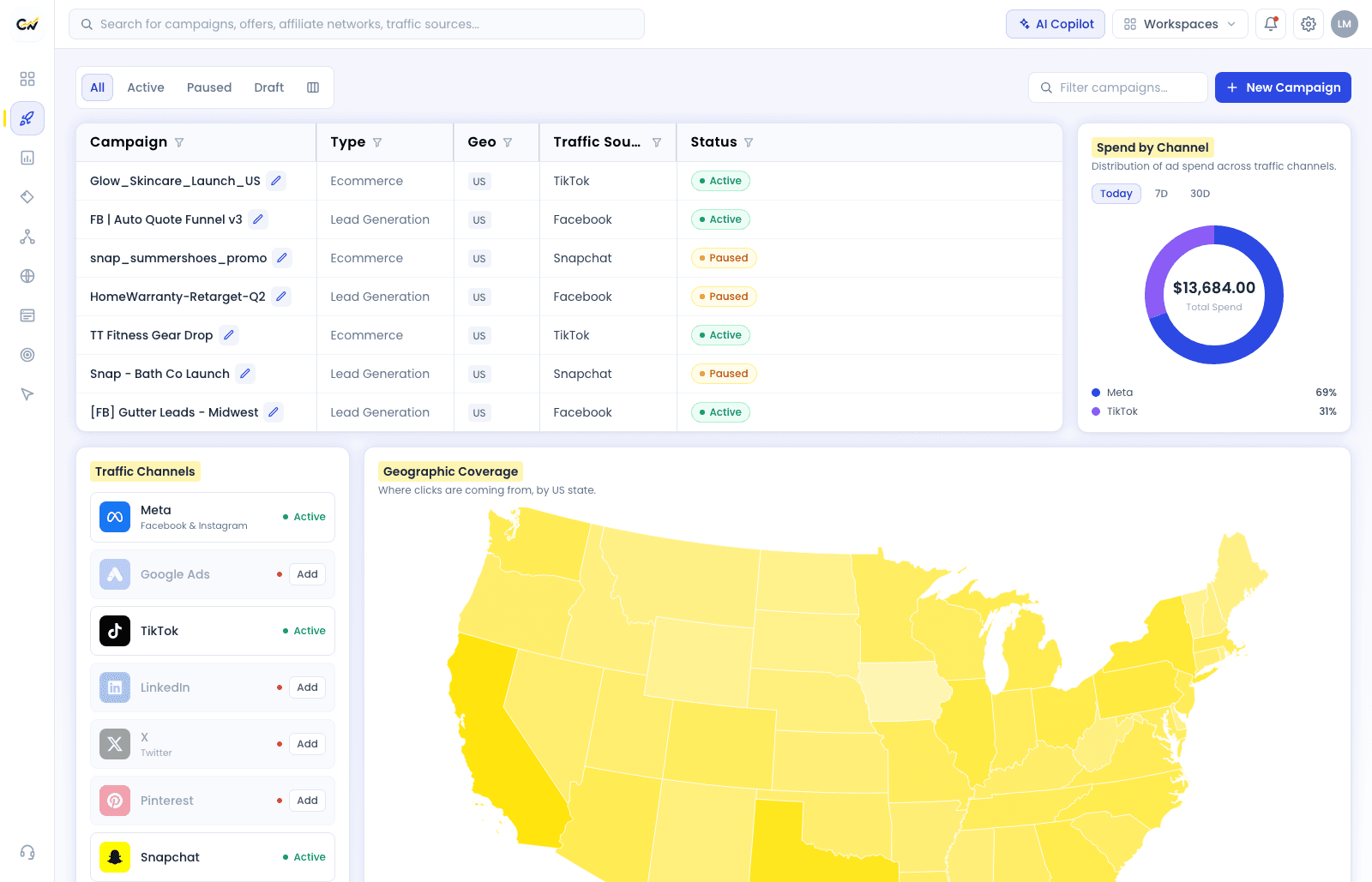Open the AI Copilot button
The width and height of the screenshot is (1372, 882).
1056,24
